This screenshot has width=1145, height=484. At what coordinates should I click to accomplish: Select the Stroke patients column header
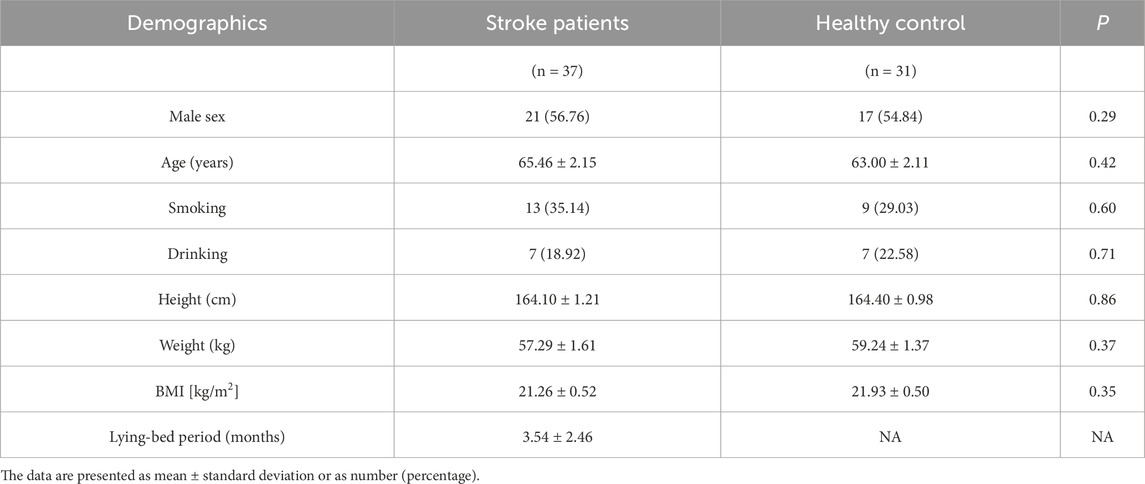point(557,23)
